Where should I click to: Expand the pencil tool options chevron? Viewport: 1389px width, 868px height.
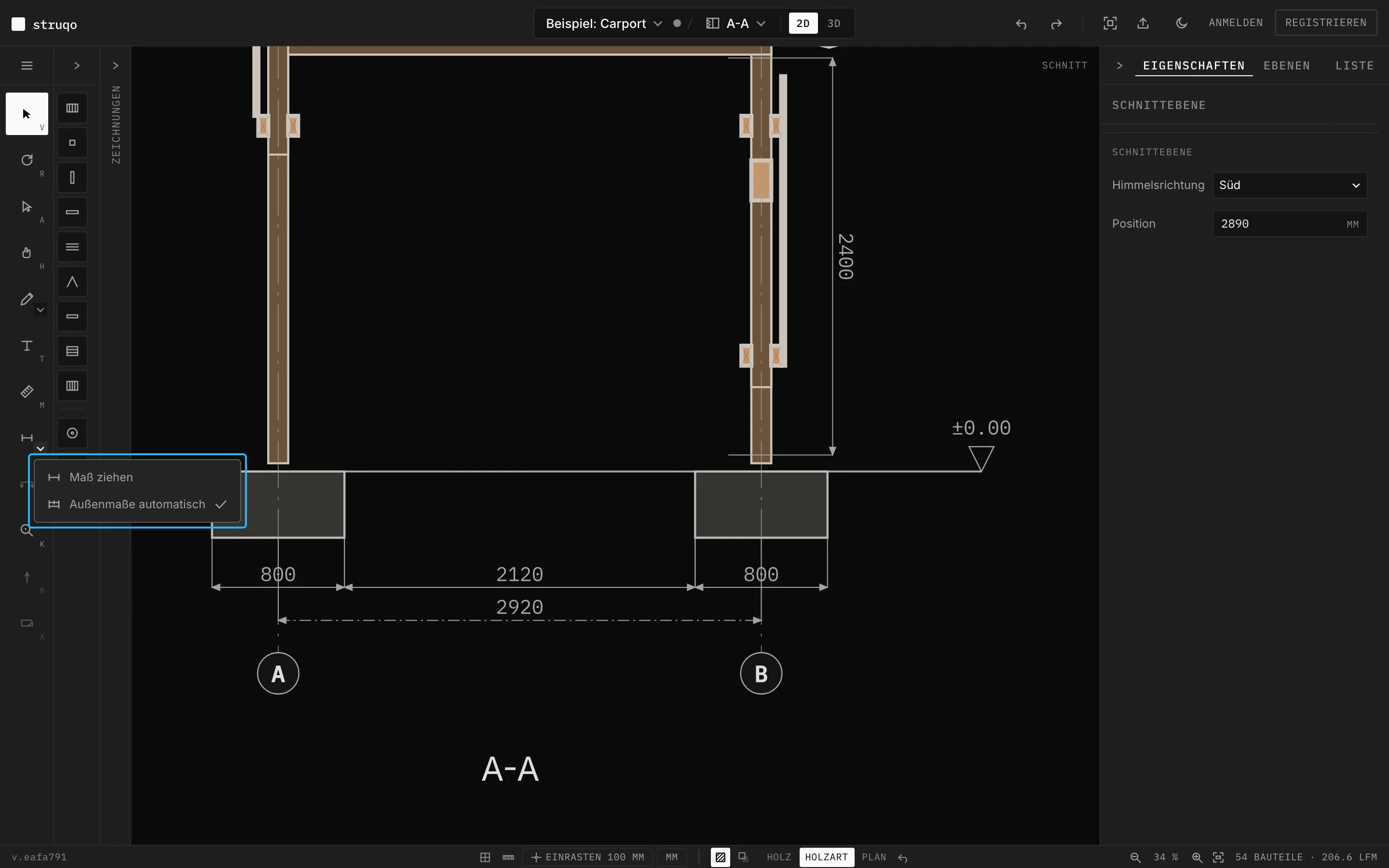[x=40, y=310]
